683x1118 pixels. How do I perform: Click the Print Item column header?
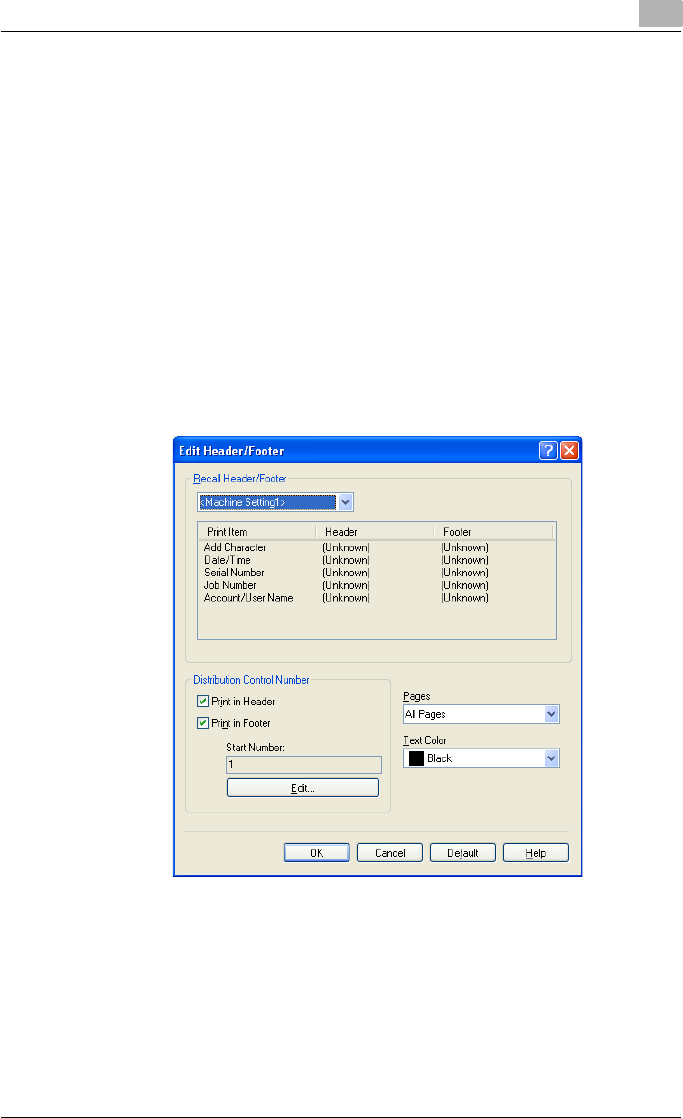[x=257, y=532]
